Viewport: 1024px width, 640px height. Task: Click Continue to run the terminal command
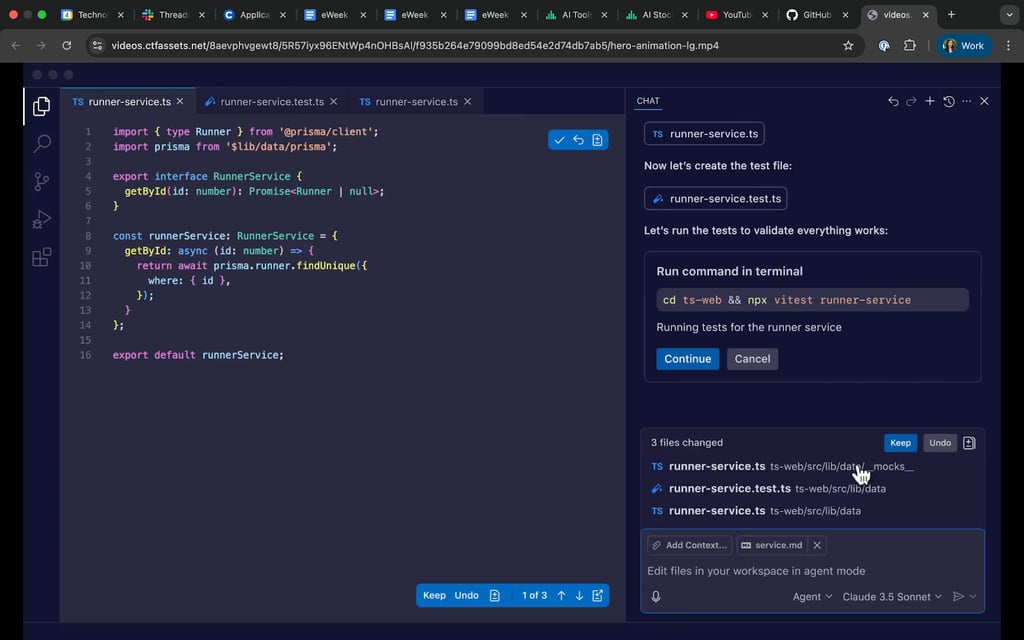[687, 358]
